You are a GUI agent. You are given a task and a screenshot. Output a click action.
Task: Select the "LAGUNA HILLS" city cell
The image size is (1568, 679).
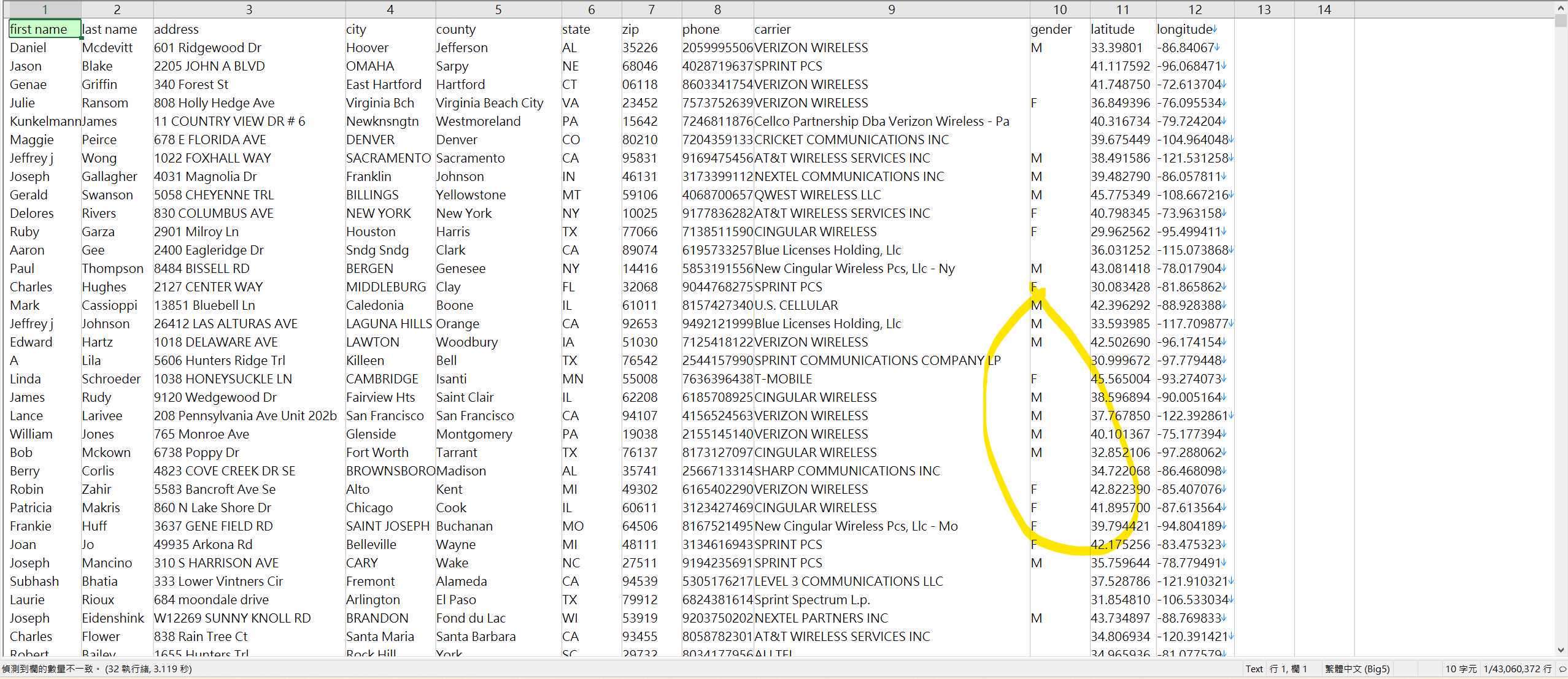(x=390, y=323)
